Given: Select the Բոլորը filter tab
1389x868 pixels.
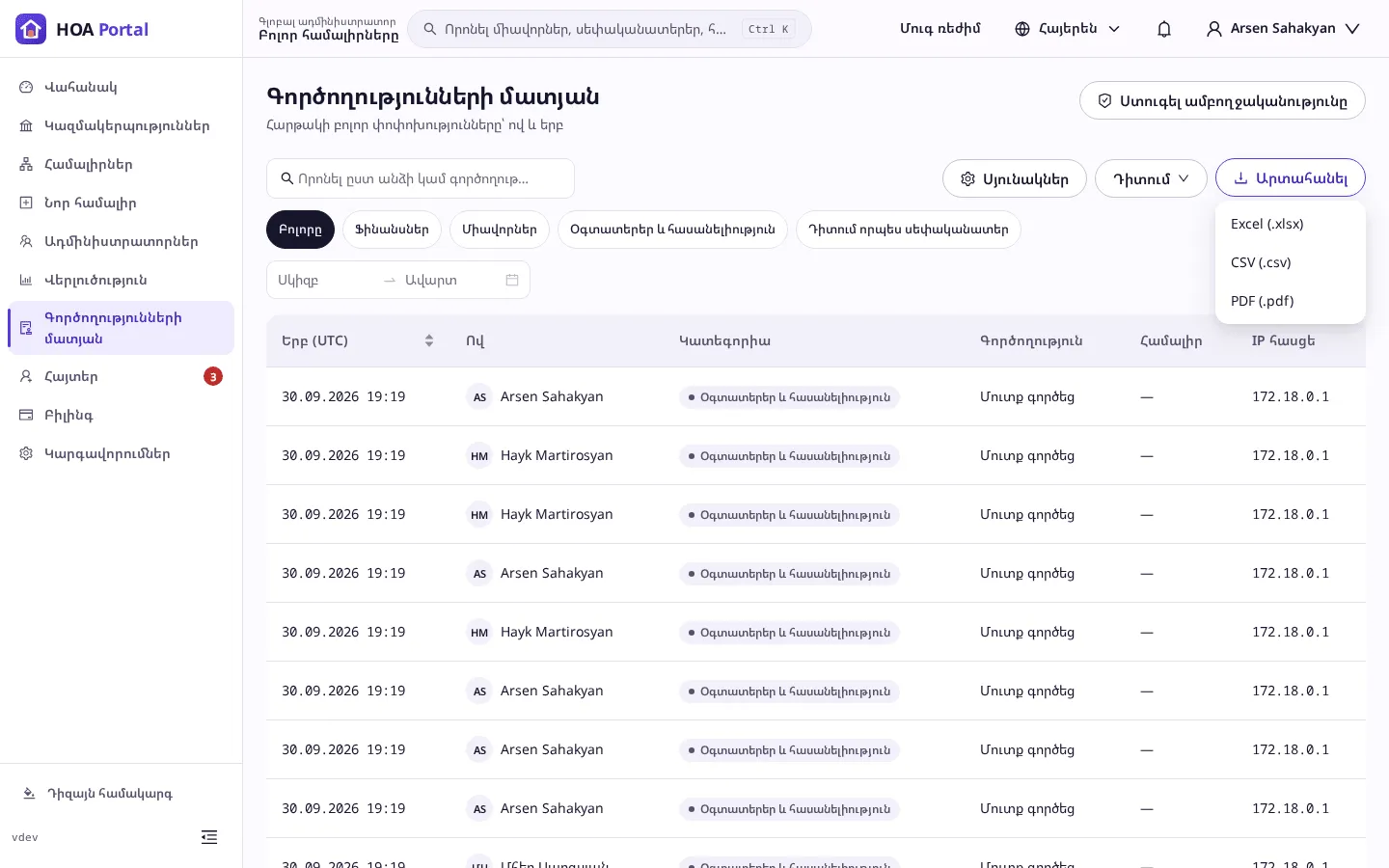Looking at the screenshot, I should pos(300,230).
